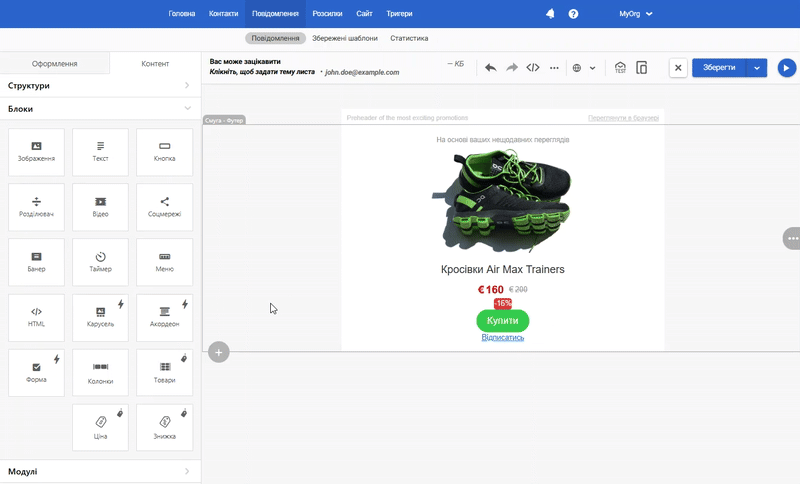Viewport: 800px width, 484px height.
Task: Select the Таймер block
Action: 101,262
